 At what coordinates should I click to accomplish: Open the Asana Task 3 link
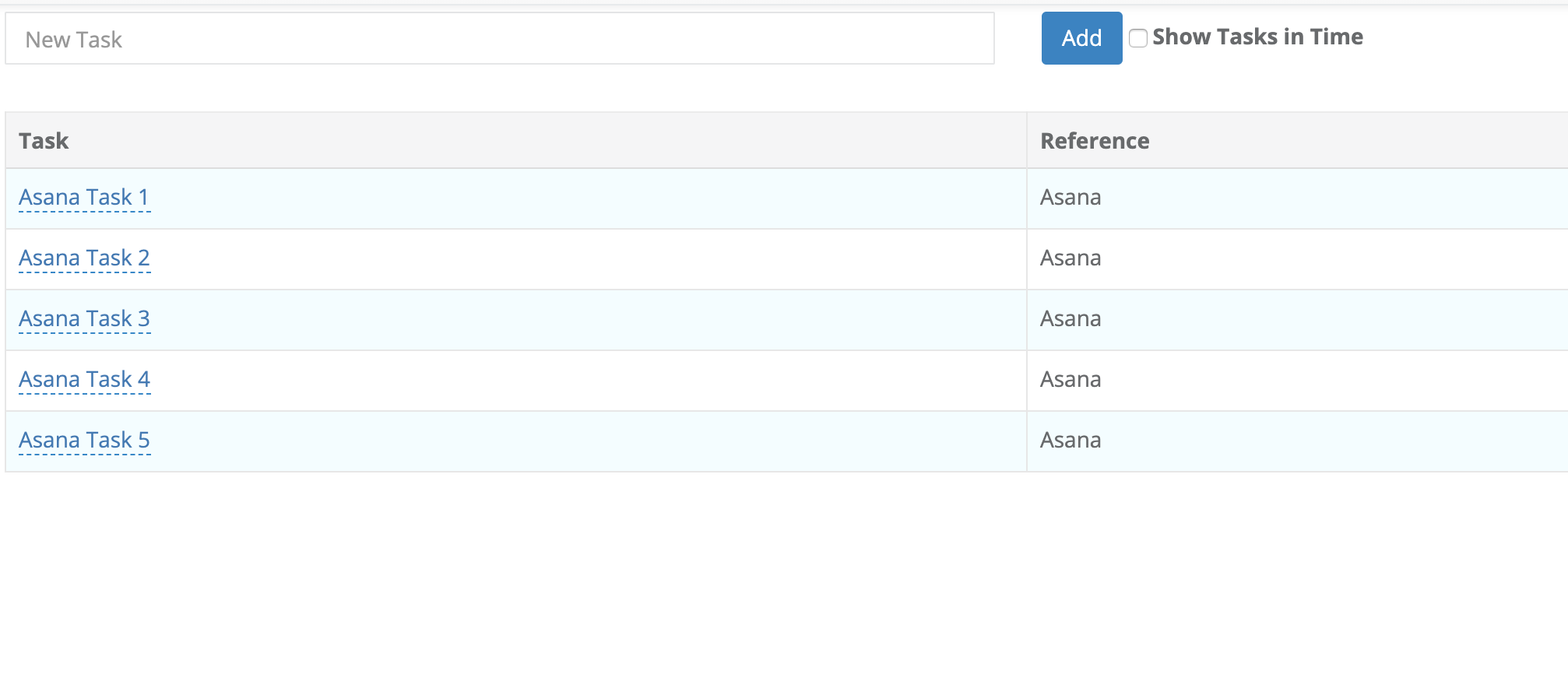84,319
